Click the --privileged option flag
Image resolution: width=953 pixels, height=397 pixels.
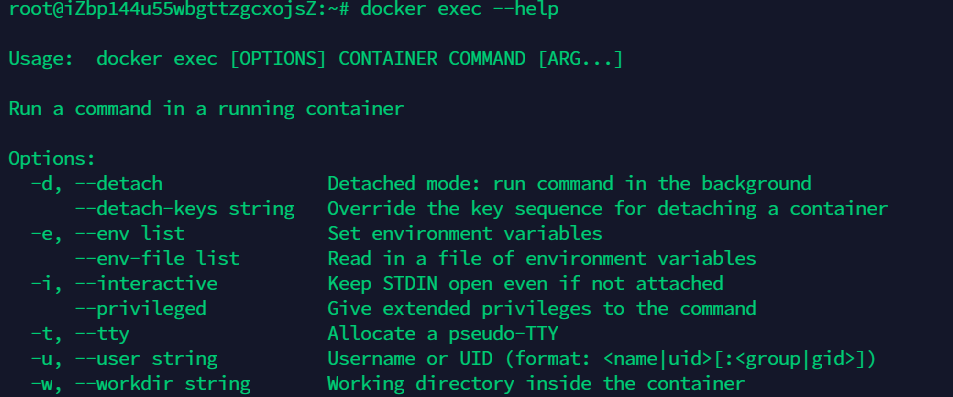click(x=140, y=308)
